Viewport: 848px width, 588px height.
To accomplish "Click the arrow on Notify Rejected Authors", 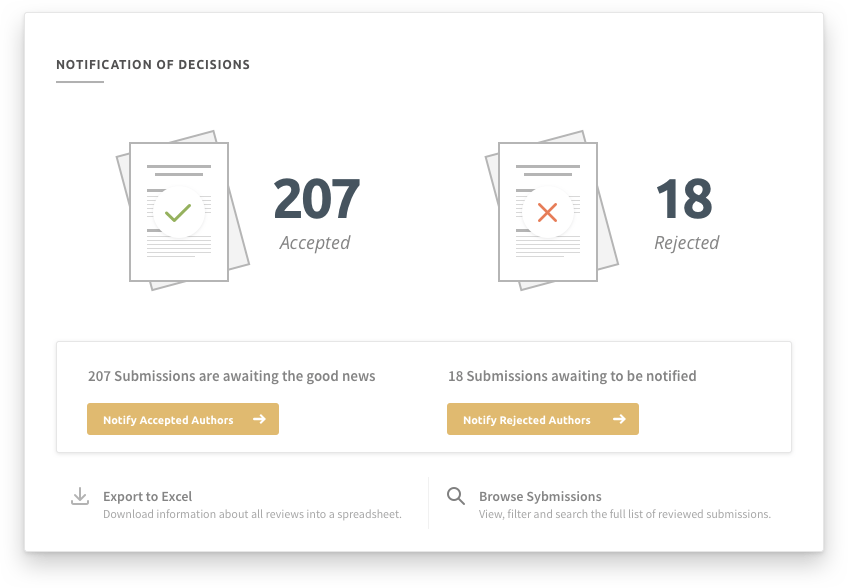I will pyautogui.click(x=619, y=420).
